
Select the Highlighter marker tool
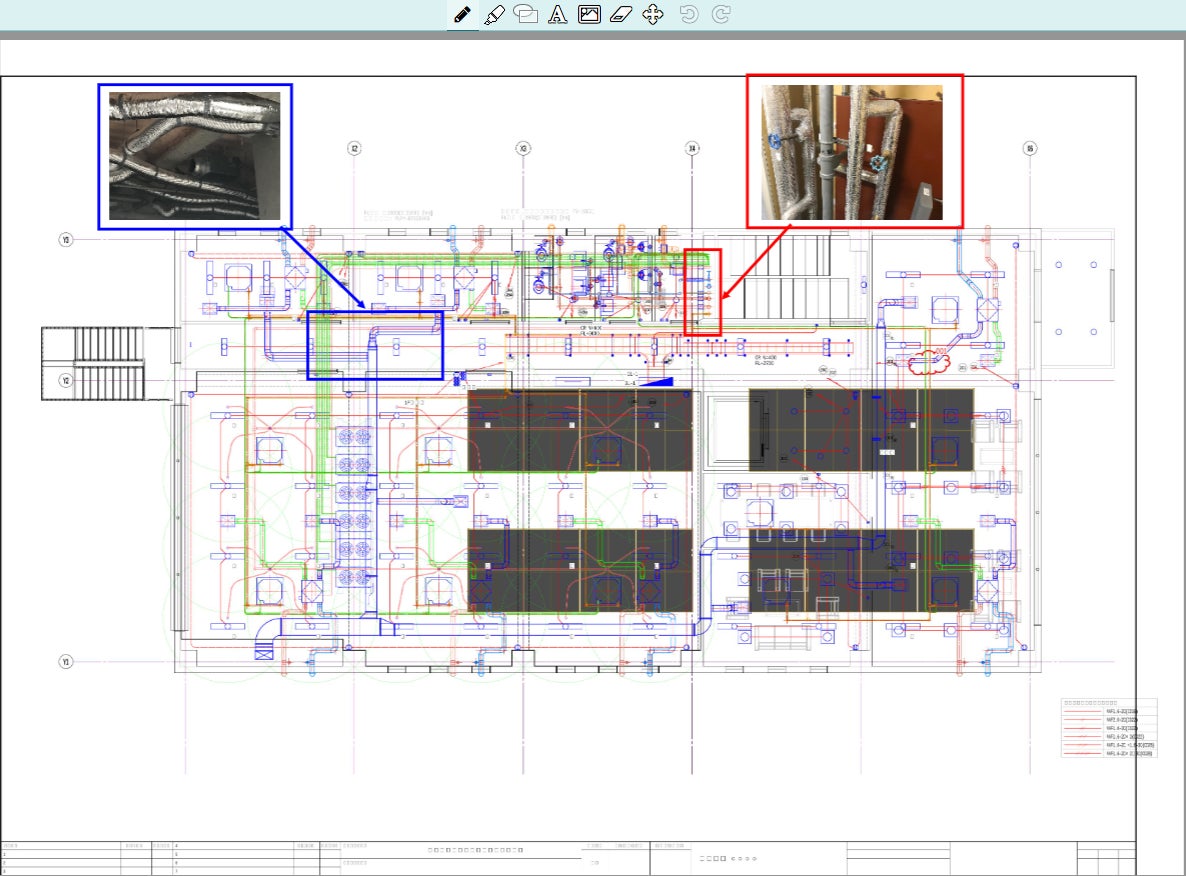tap(494, 14)
